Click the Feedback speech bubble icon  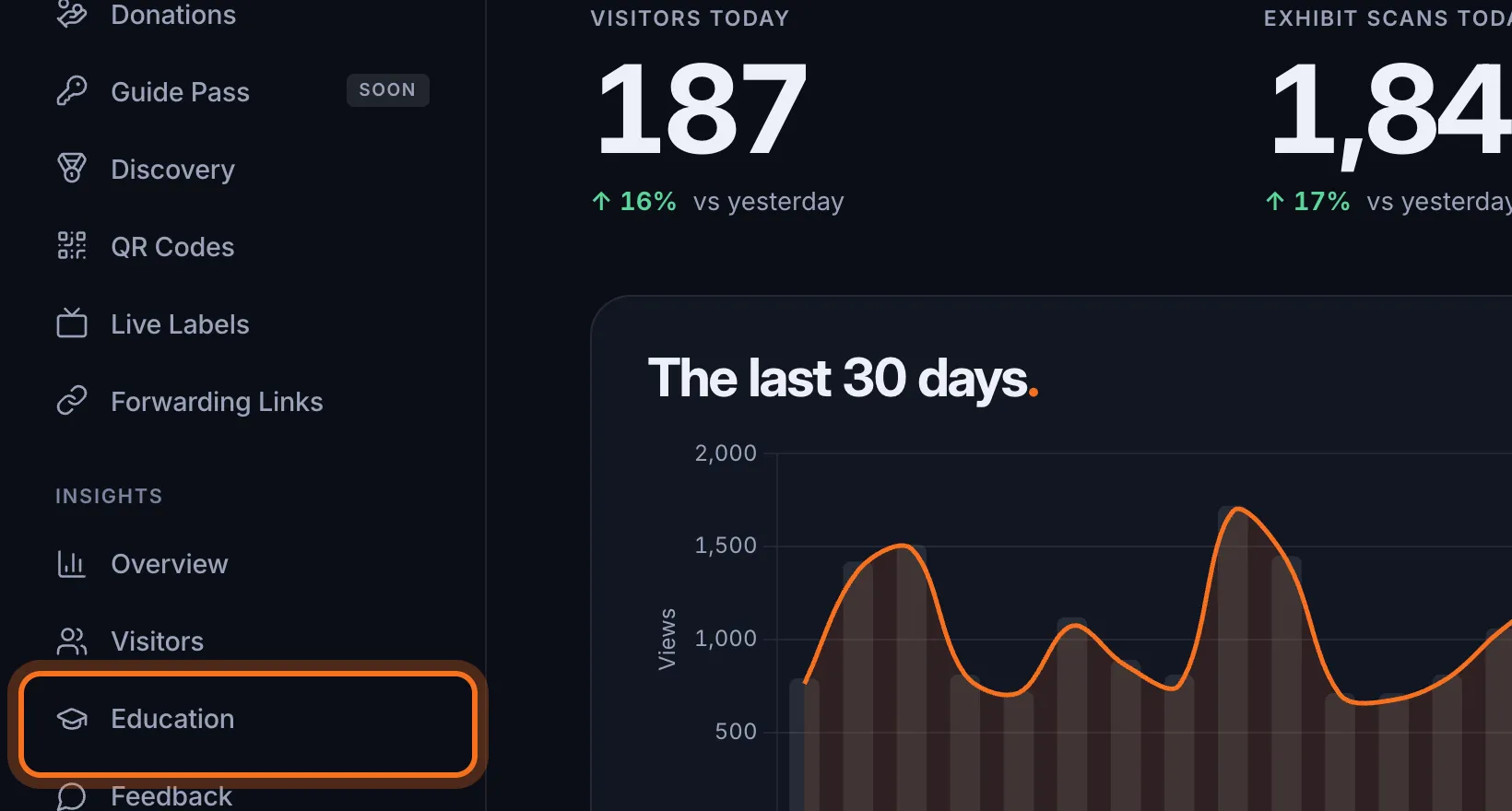72,796
